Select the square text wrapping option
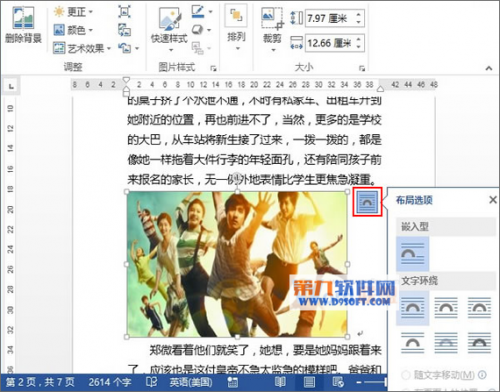The height and width of the screenshot is (392, 500). [412, 307]
